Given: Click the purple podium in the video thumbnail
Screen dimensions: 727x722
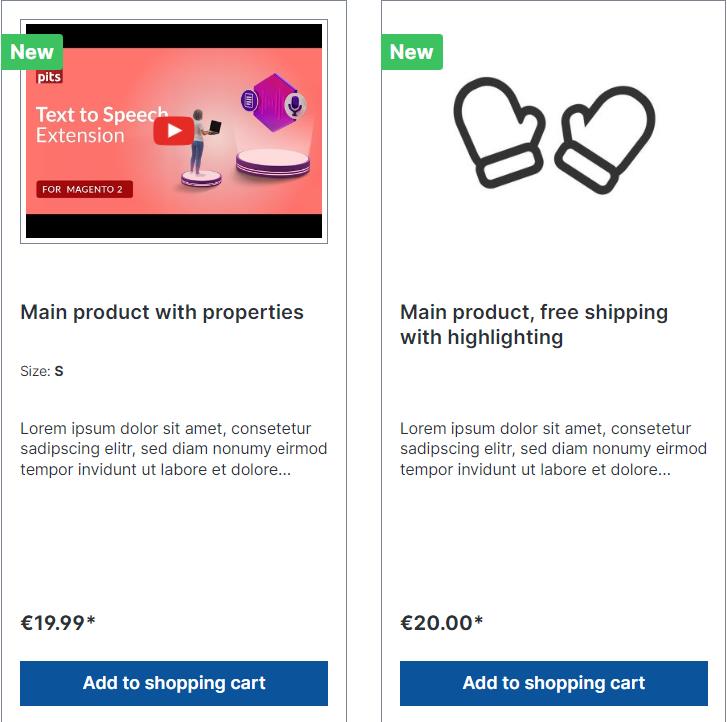Looking at the screenshot, I should tap(273, 161).
